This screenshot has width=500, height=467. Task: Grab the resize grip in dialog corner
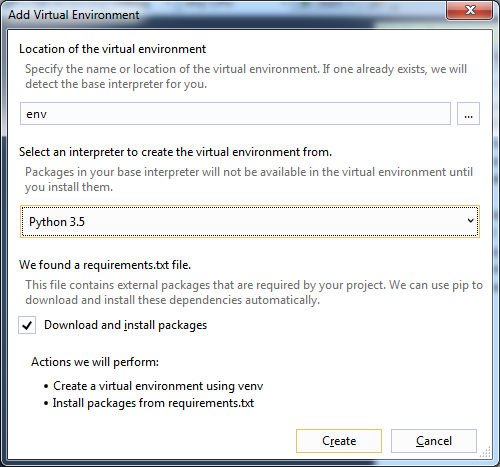[x=485, y=452]
